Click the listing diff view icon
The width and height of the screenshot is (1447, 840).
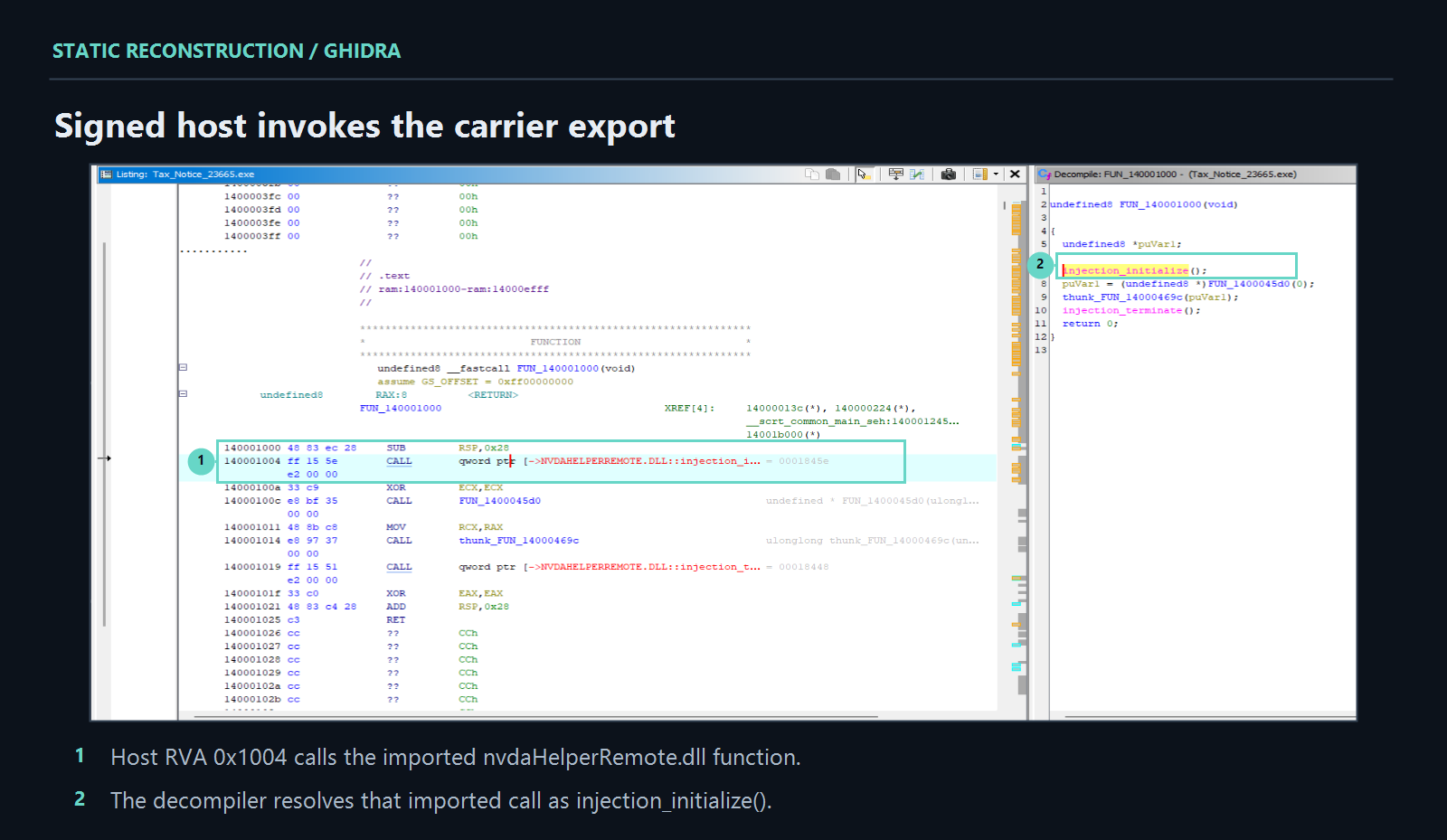[x=917, y=175]
